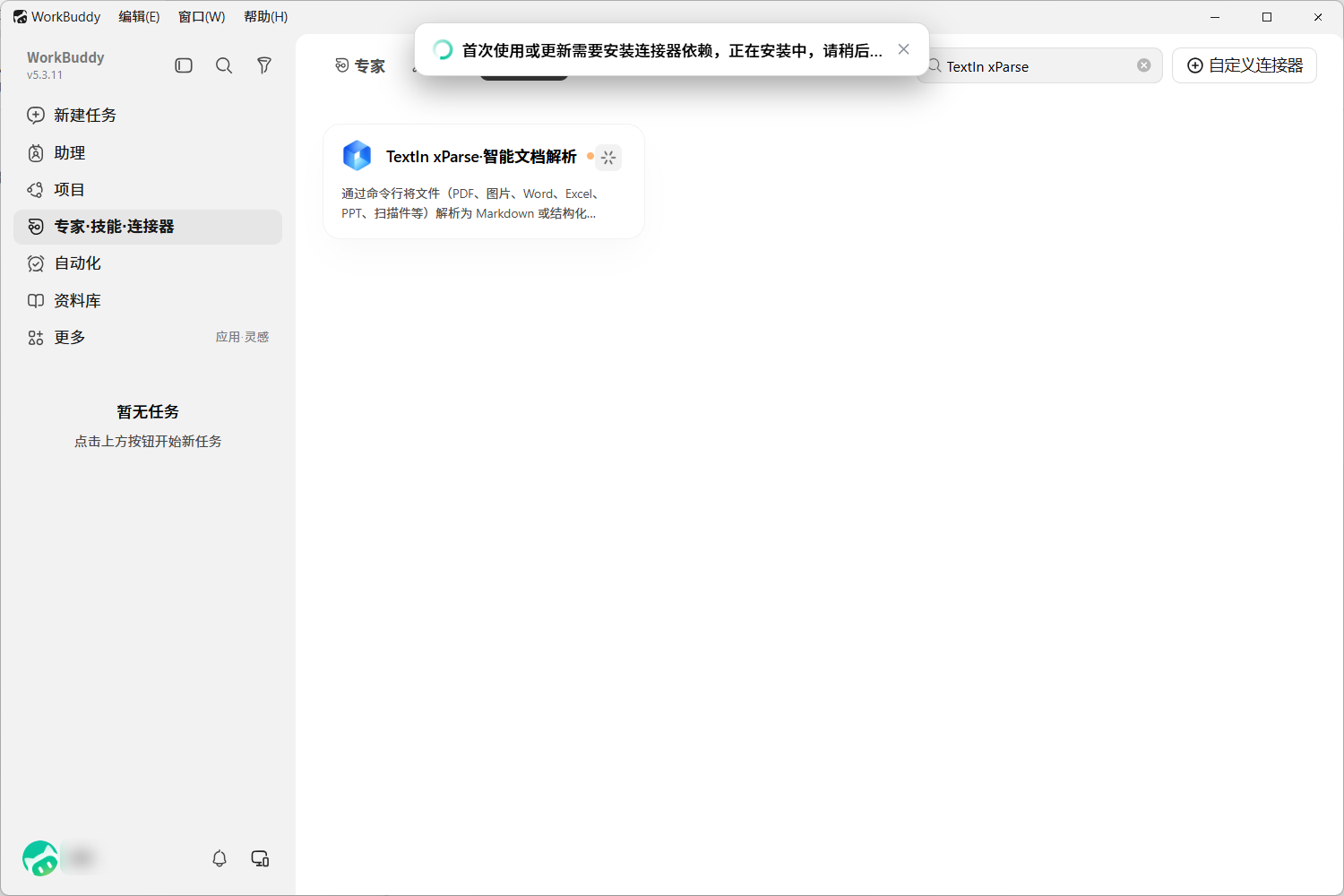
Task: Open 资料库 in the sidebar
Action: [x=148, y=301]
